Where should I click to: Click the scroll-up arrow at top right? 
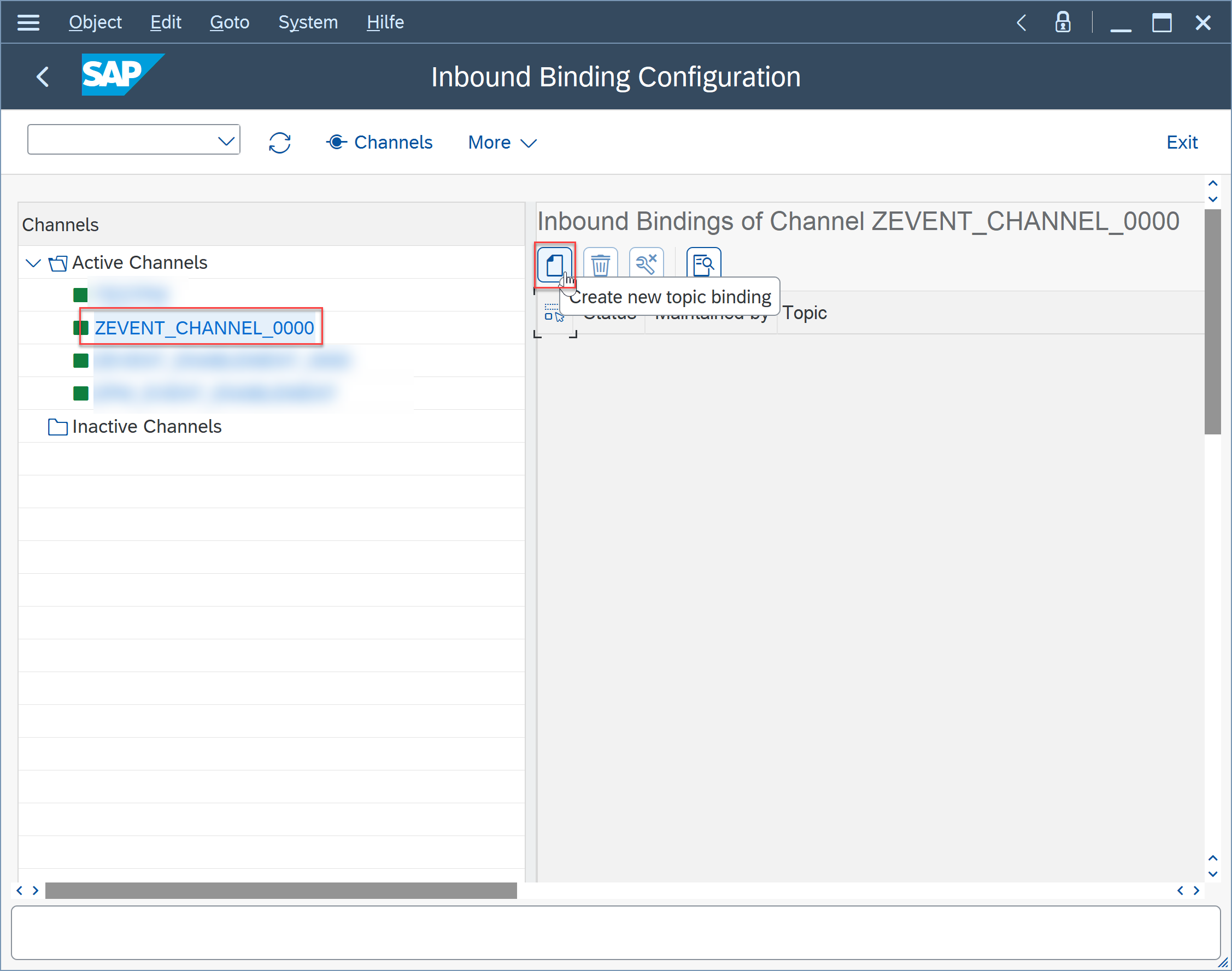point(1212,183)
